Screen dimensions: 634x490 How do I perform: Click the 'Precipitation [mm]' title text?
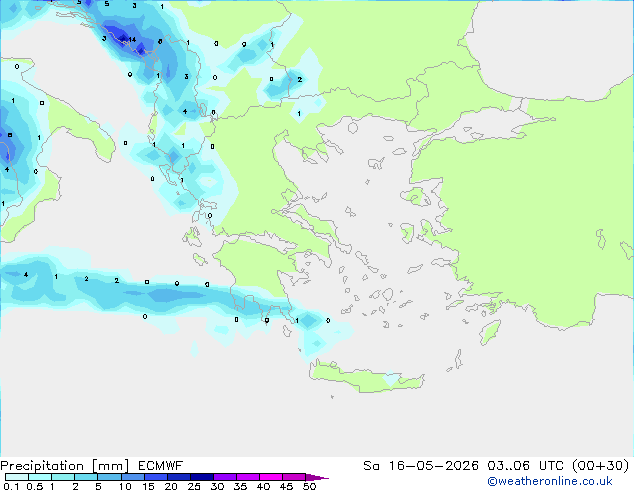(65, 466)
